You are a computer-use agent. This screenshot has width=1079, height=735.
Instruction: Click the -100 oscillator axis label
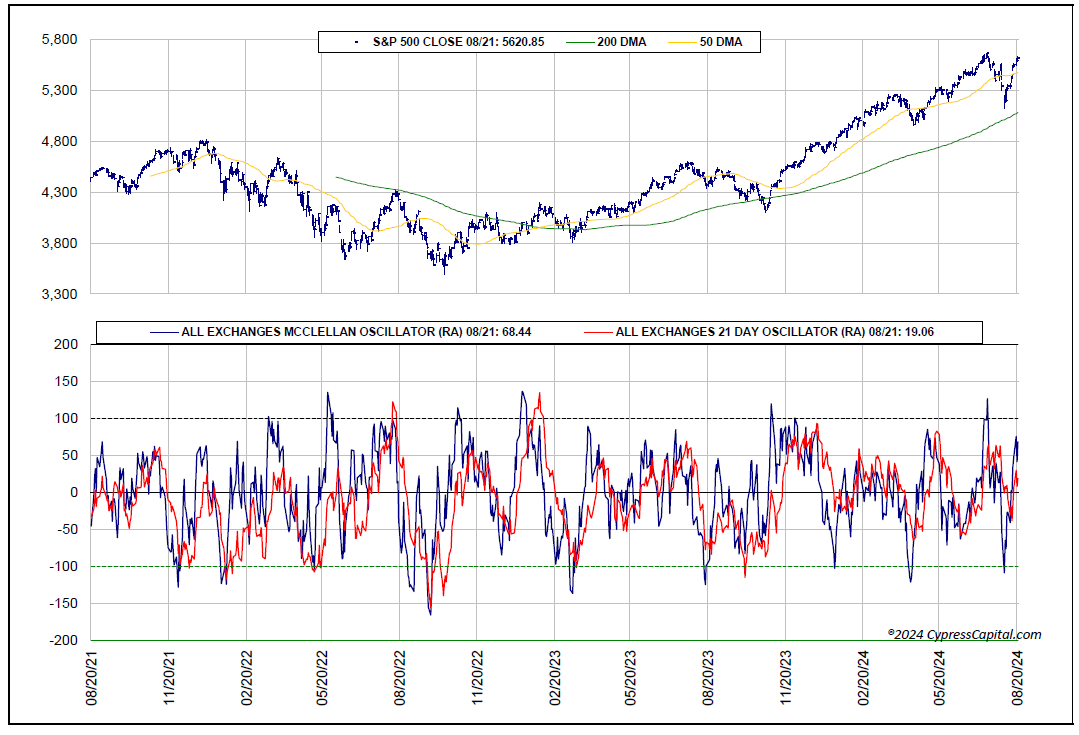[x=64, y=566]
